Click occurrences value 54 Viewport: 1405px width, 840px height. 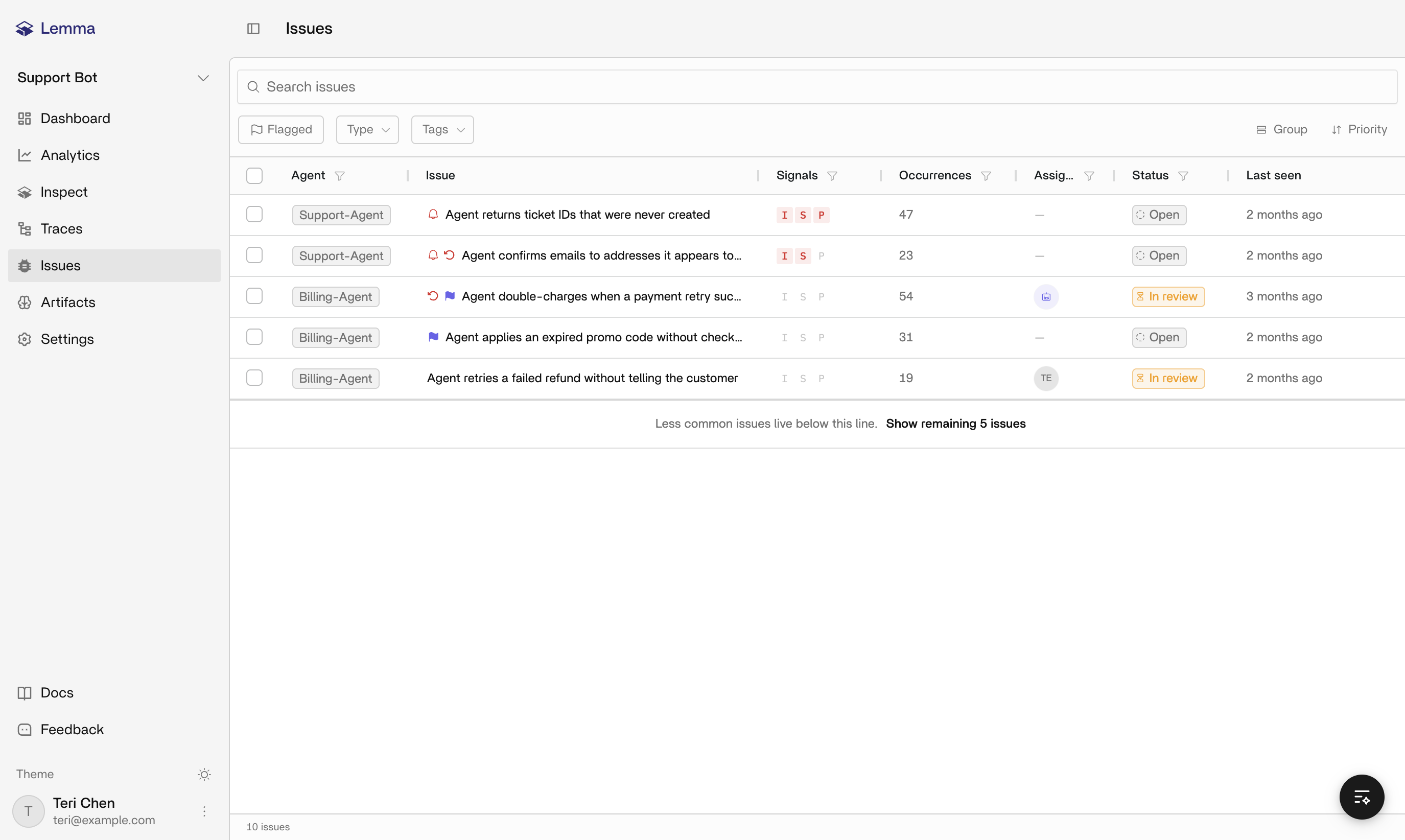905,296
